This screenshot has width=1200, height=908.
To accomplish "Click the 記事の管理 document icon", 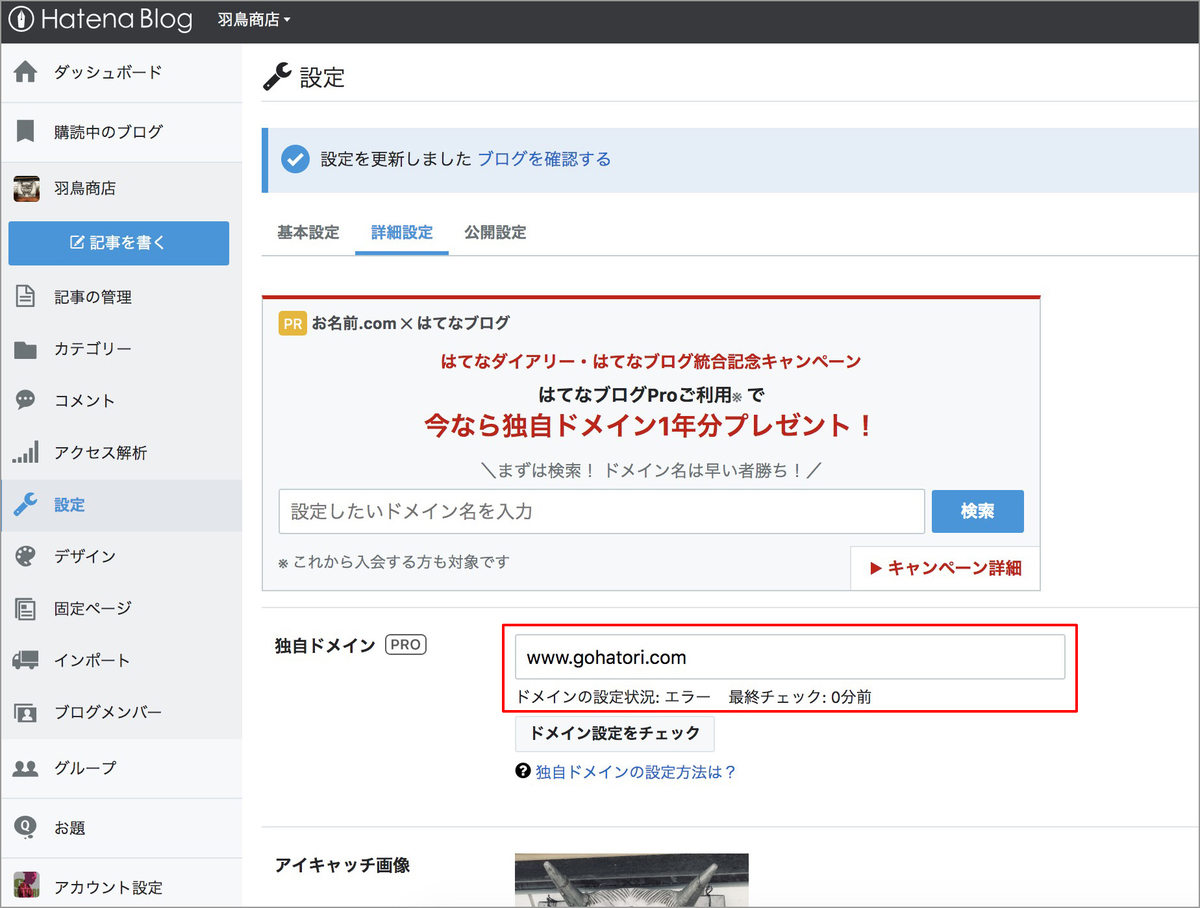I will pos(25,297).
